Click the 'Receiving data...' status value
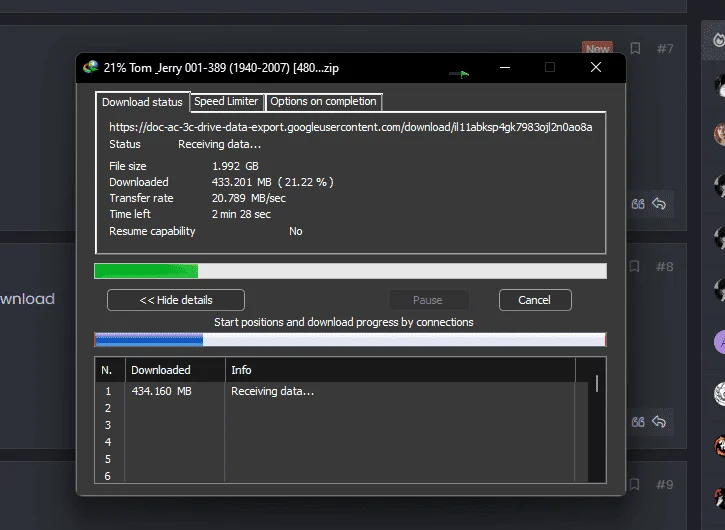 click(220, 144)
